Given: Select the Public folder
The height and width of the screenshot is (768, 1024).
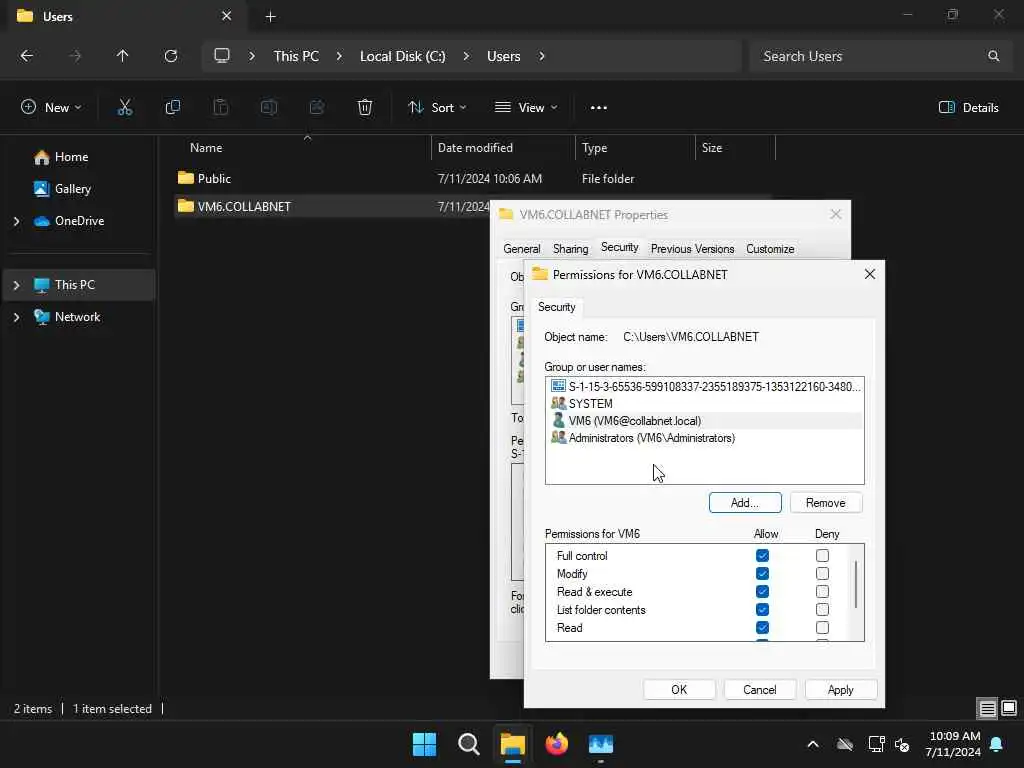Looking at the screenshot, I should point(473,178).
